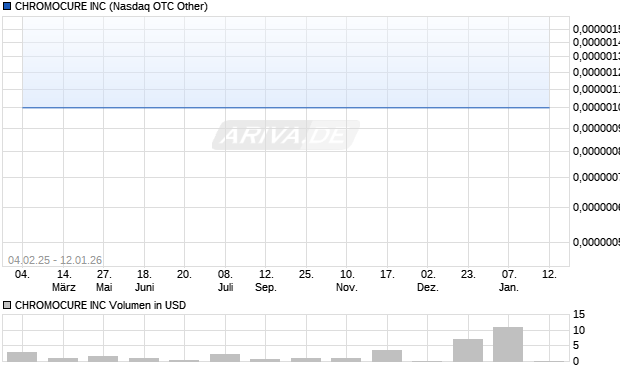Click the volume axis value 15
The width and height of the screenshot is (620, 371).
[579, 314]
